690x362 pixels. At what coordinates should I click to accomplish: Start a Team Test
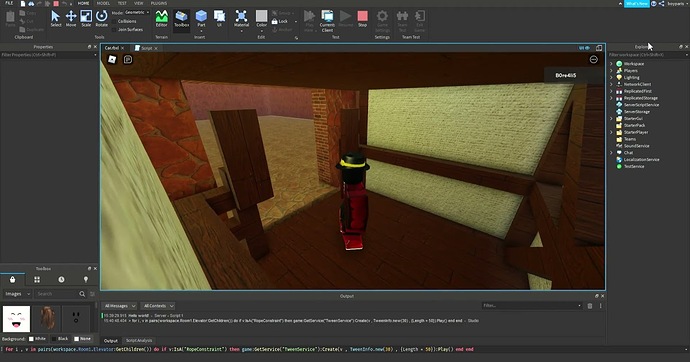(402, 21)
